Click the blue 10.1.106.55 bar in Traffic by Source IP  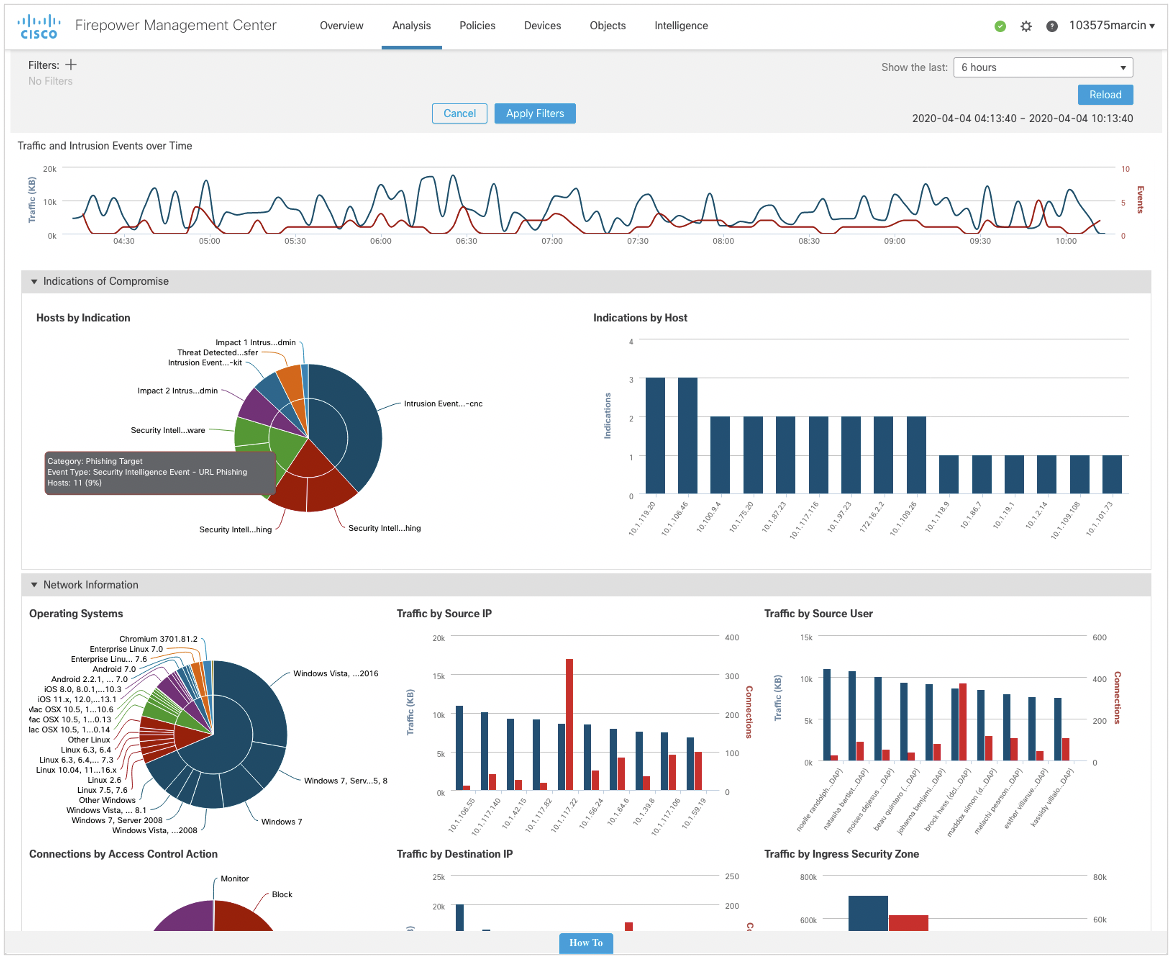point(459,748)
